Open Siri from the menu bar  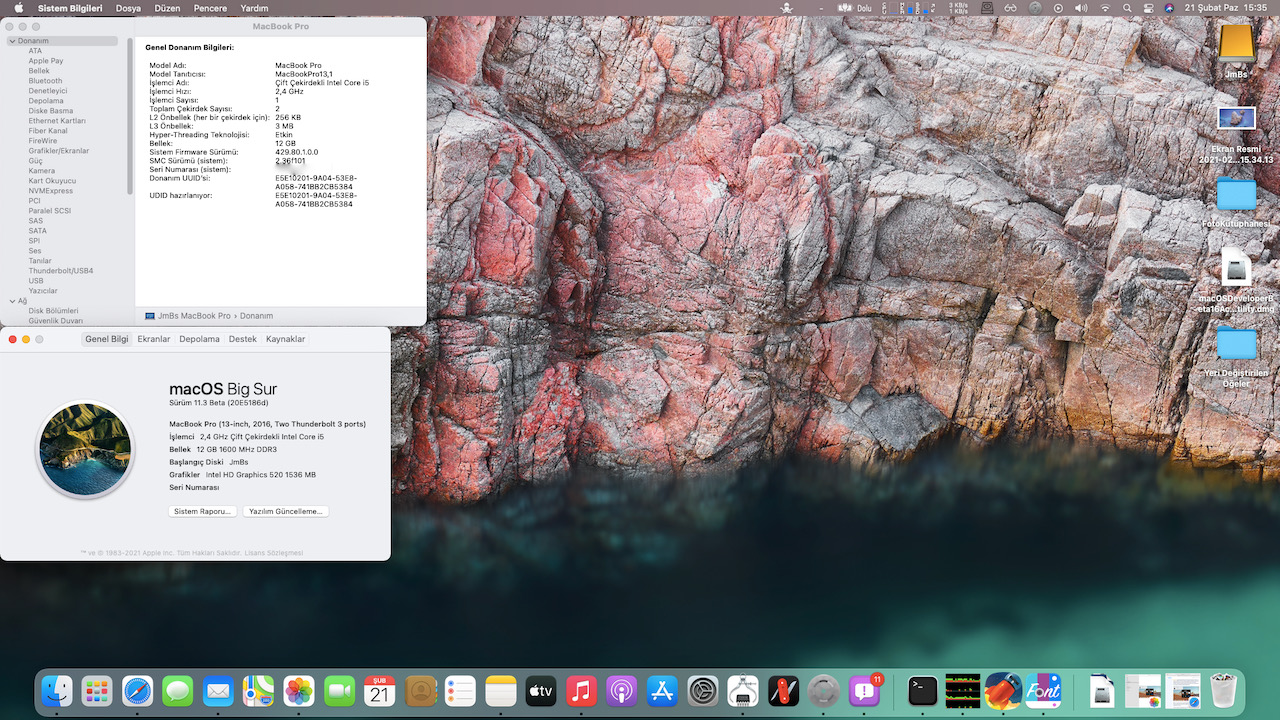click(x=1169, y=8)
